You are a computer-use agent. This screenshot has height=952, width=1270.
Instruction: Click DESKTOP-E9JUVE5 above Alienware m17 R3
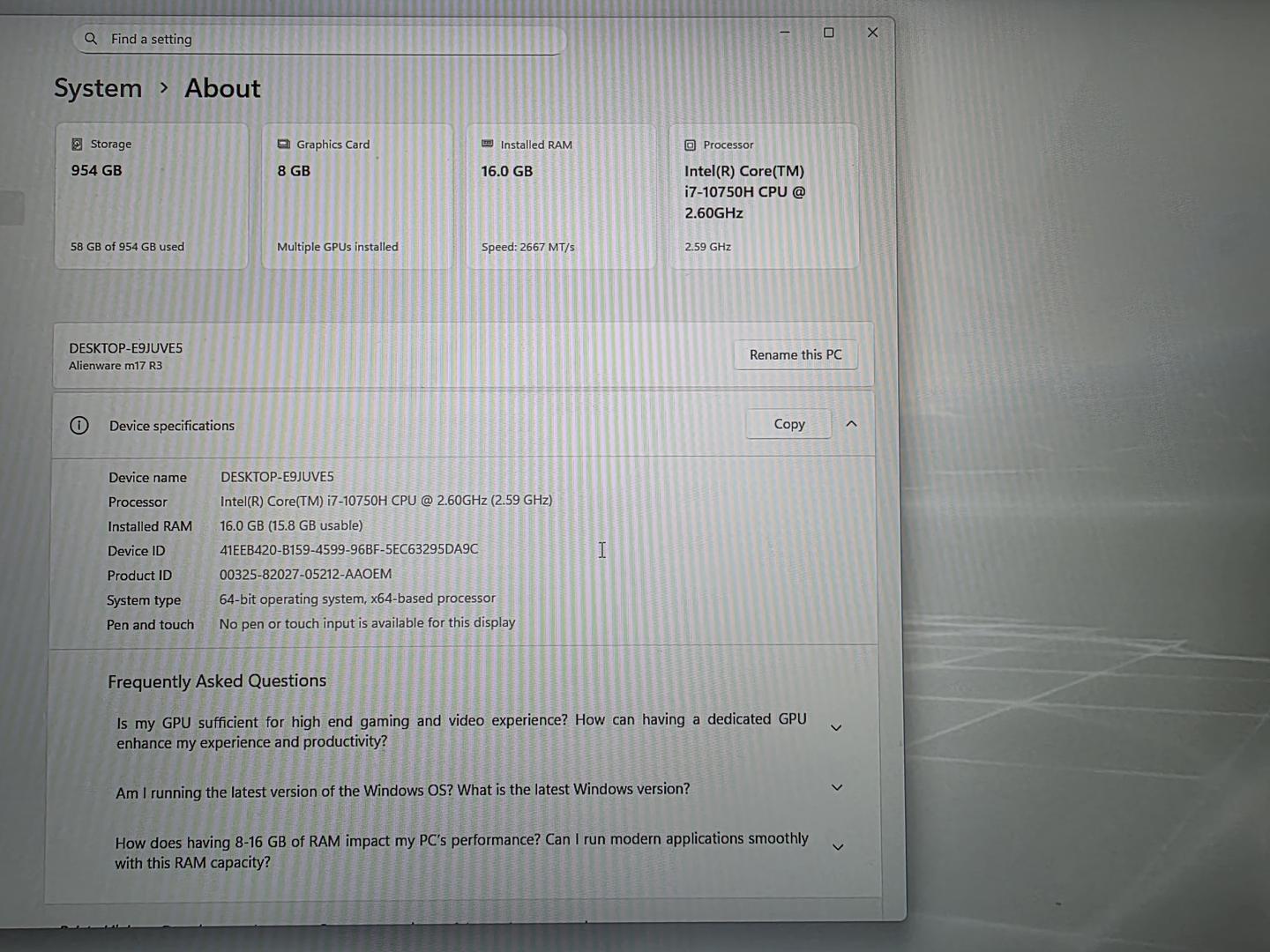(x=126, y=348)
